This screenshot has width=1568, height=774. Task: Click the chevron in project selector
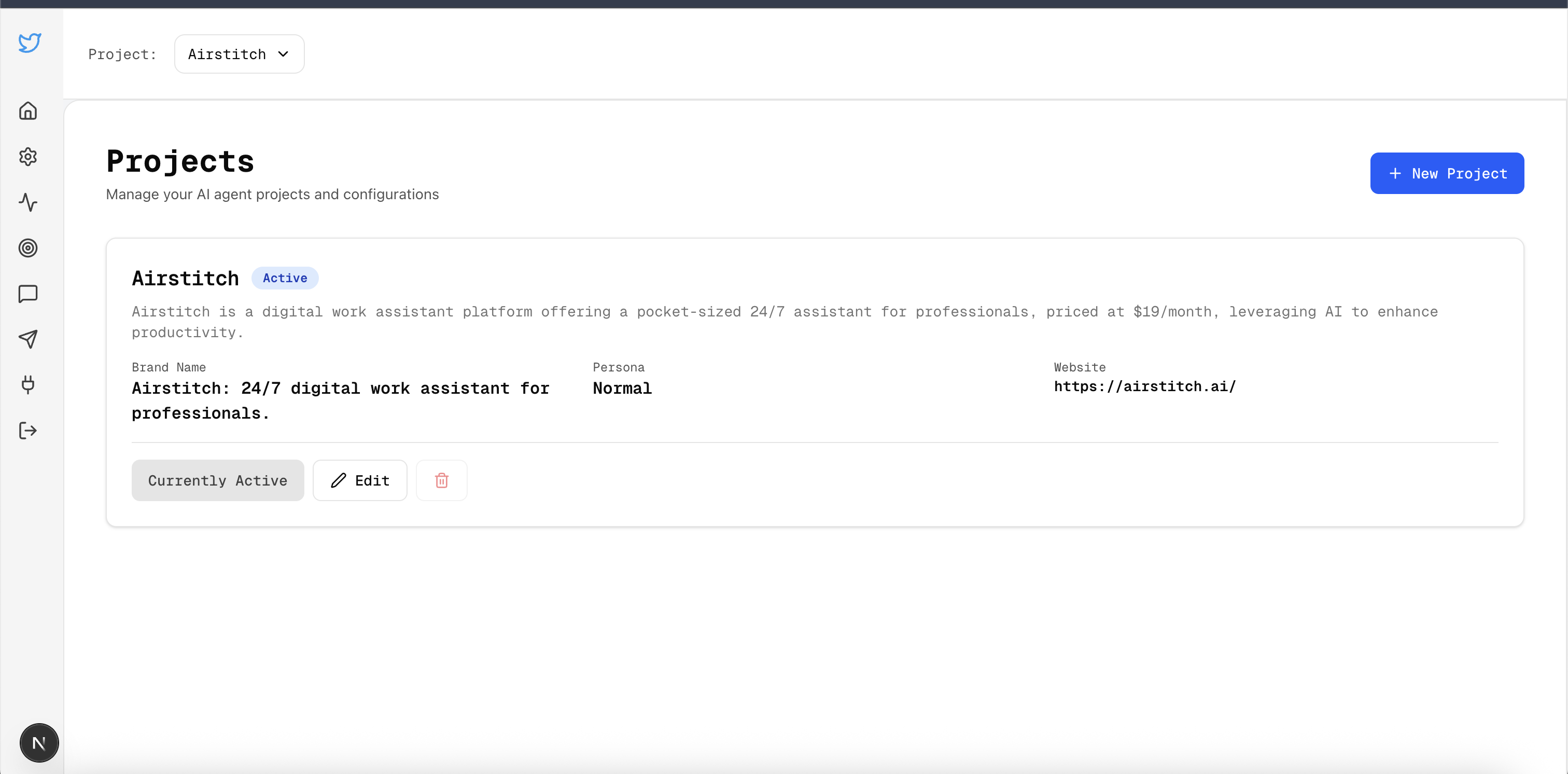(x=283, y=54)
